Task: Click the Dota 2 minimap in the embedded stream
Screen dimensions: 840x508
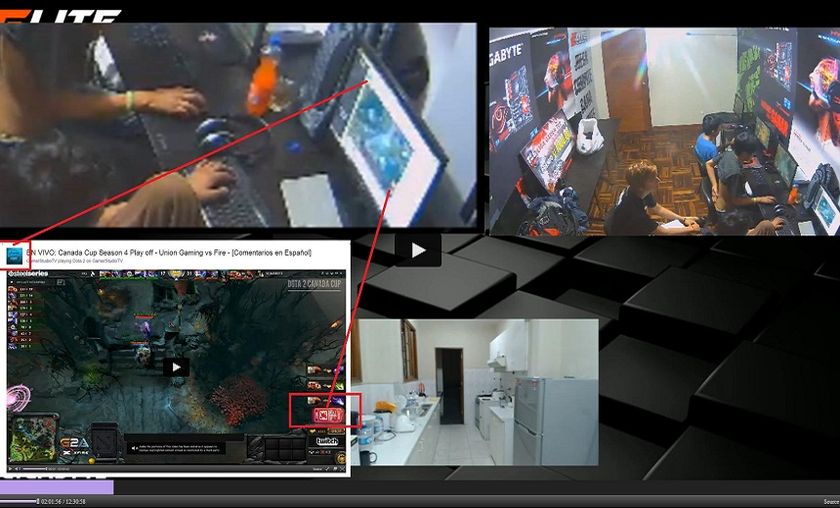Action: pyautogui.click(x=33, y=438)
